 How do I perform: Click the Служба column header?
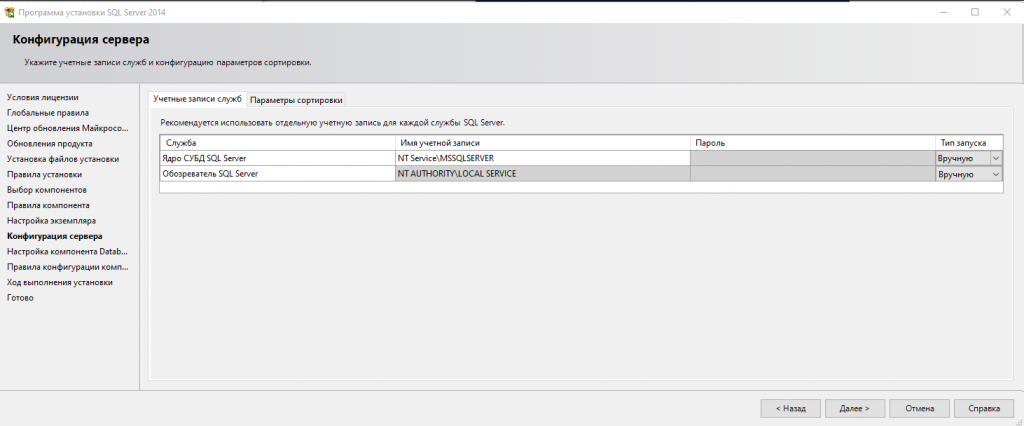pos(277,142)
